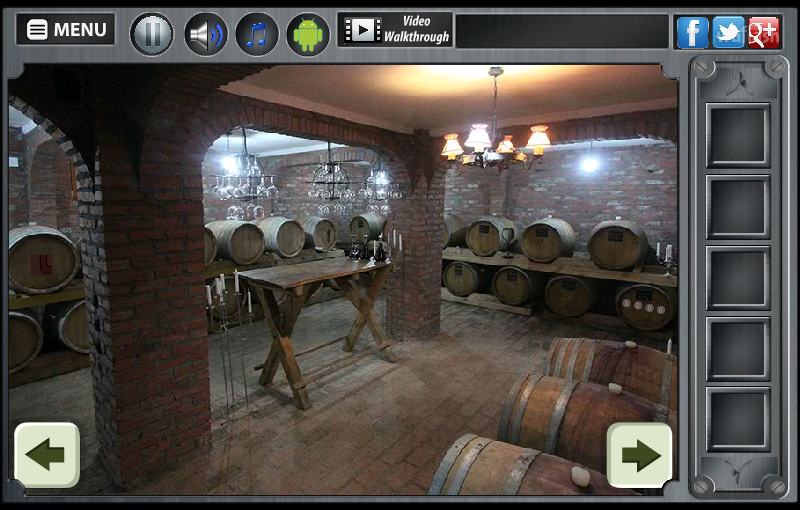Go to the previous room with the left arrow

point(47,454)
